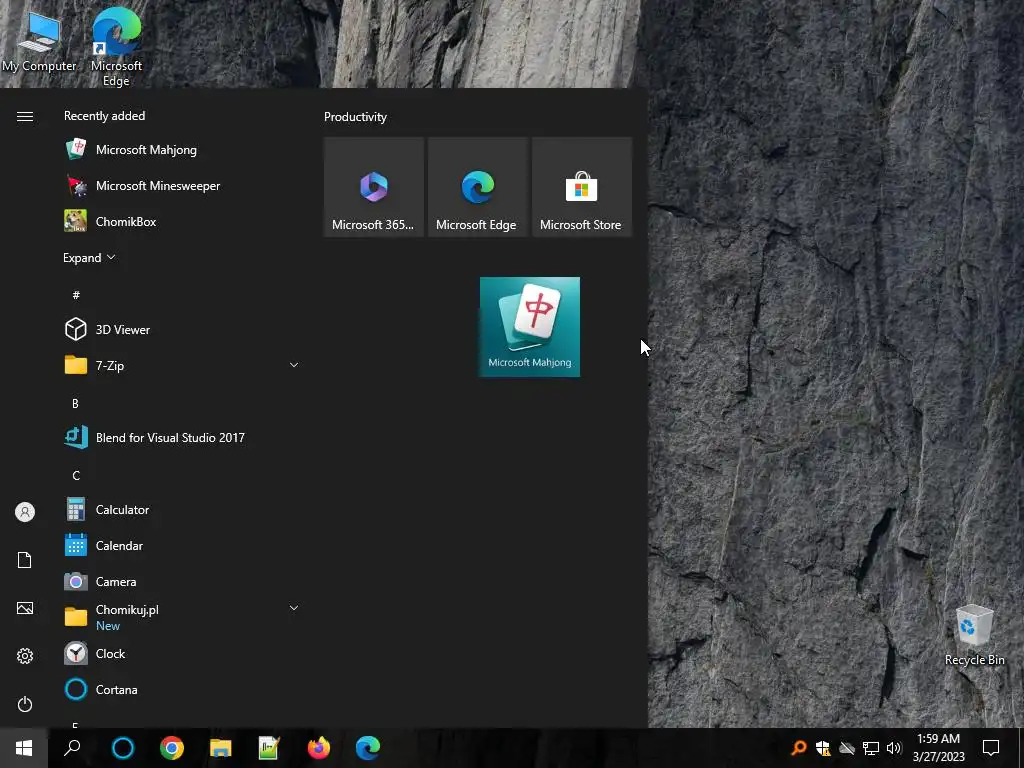Open the 7-Zip folder entry
This screenshot has height=768, width=1024.
tap(183, 366)
